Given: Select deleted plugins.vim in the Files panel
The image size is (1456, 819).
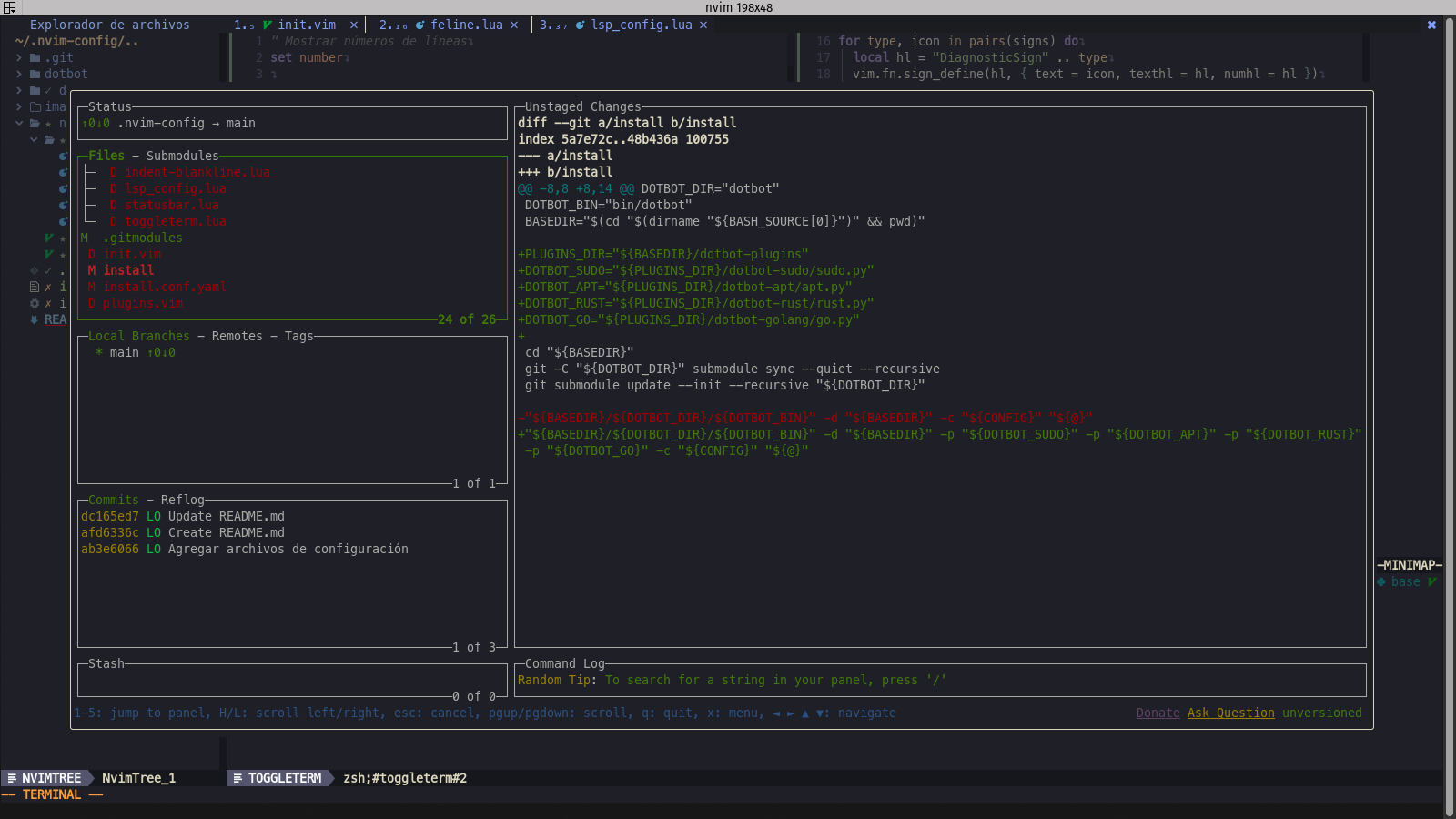Looking at the screenshot, I should (x=291, y=303).
